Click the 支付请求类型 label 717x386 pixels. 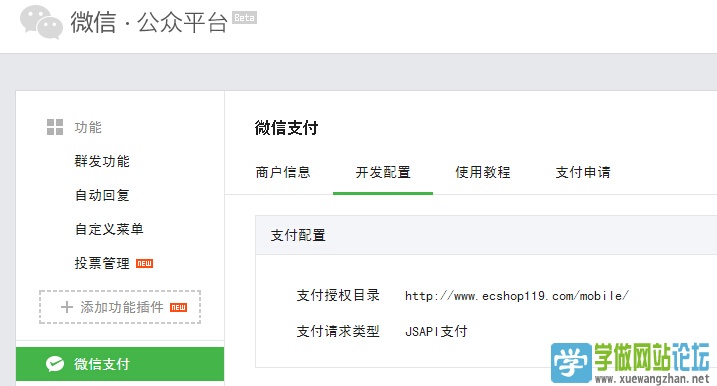[338, 331]
